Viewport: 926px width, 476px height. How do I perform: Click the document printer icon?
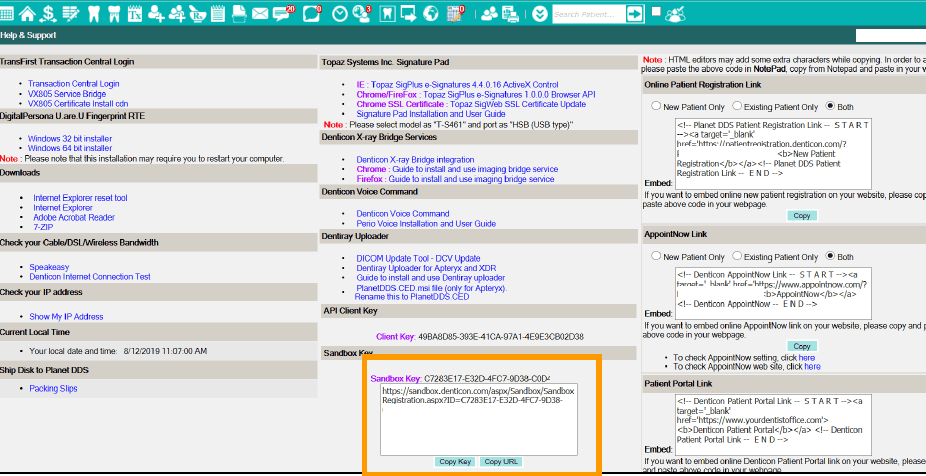[x=239, y=13]
